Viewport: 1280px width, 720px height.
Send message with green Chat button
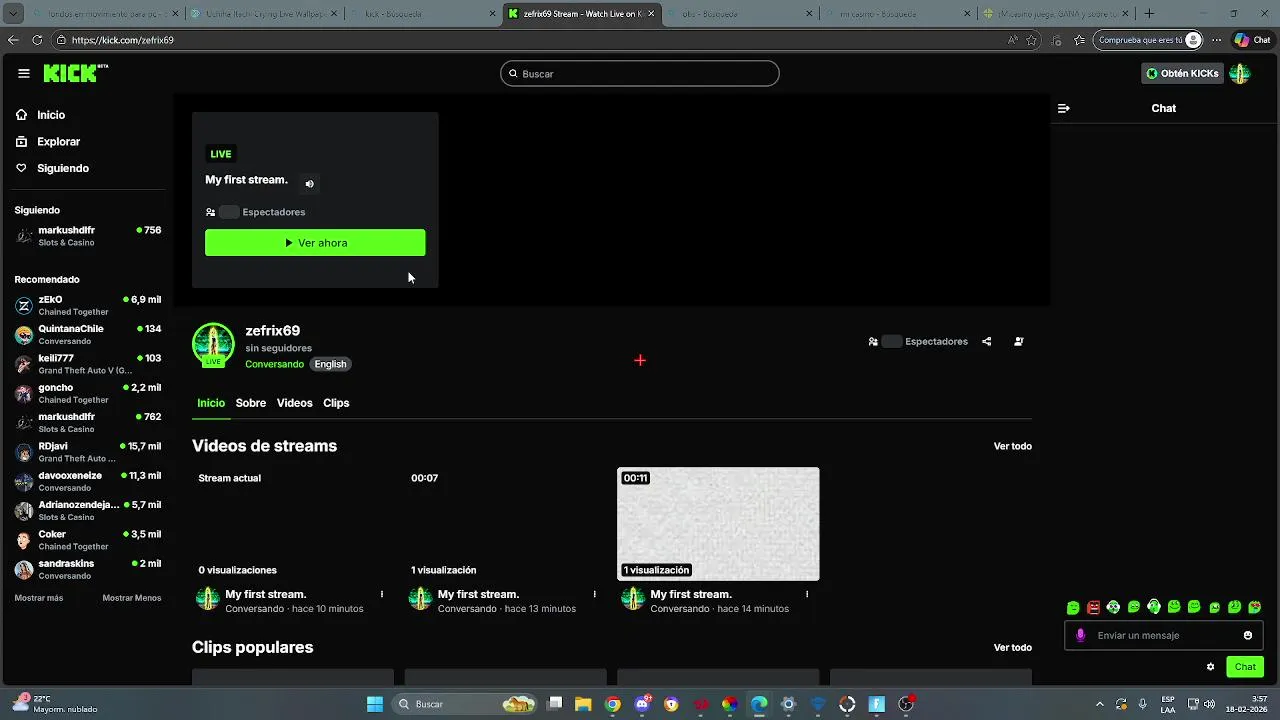click(x=1245, y=667)
